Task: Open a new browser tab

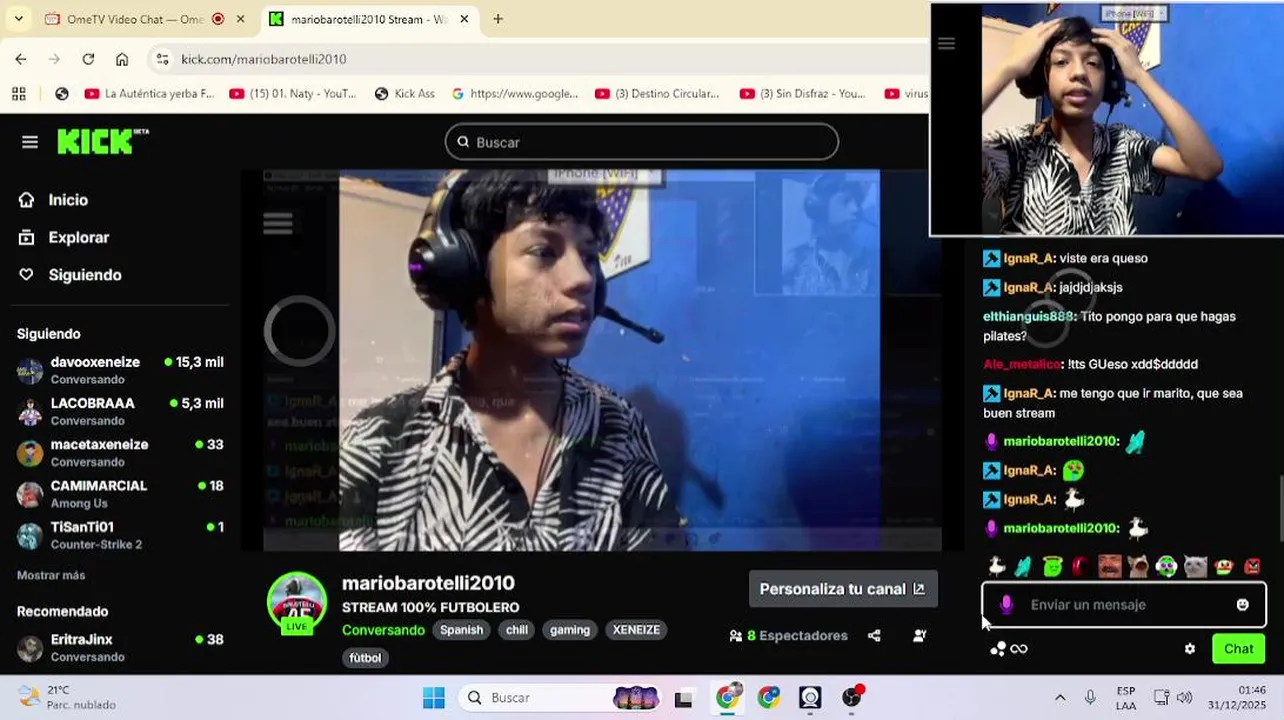Action: (x=498, y=19)
